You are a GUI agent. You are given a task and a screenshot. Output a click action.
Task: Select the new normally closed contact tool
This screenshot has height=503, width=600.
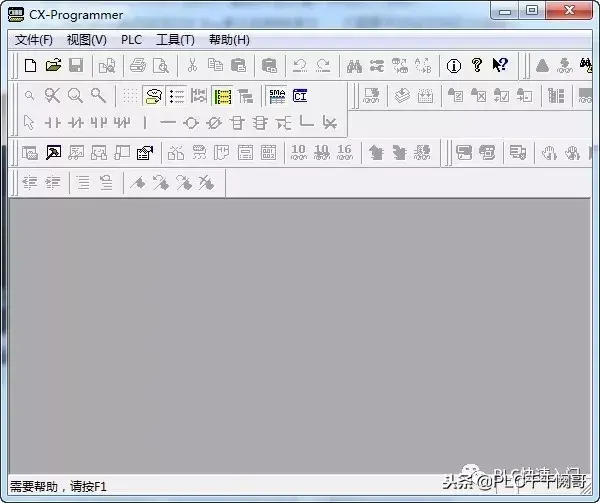coord(75,123)
